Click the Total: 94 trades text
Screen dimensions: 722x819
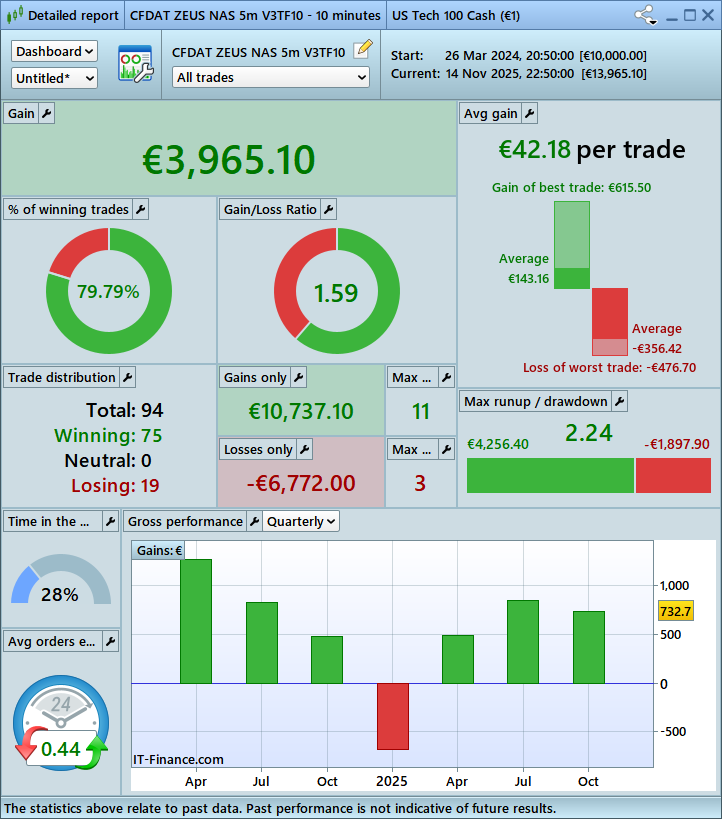coord(124,410)
